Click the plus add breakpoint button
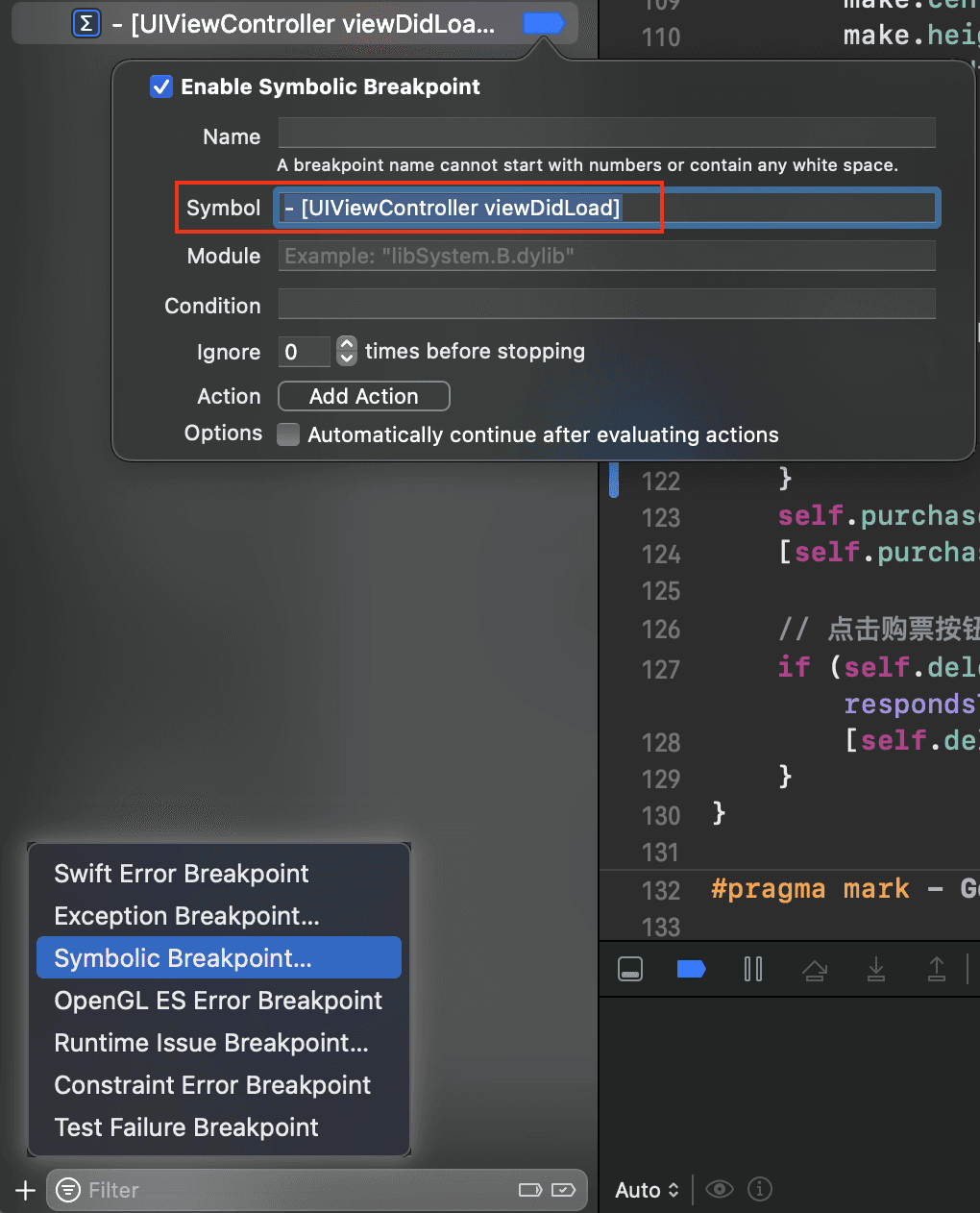The height and width of the screenshot is (1213, 980). tap(25, 1191)
